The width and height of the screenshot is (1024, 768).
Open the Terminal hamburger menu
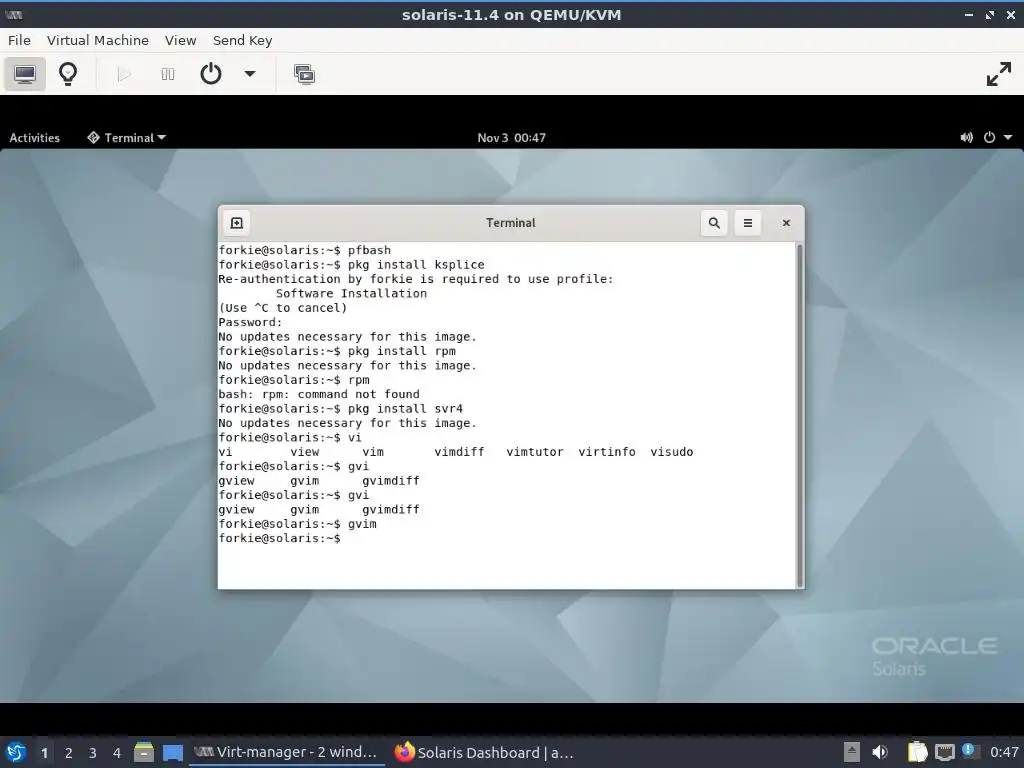[748, 223]
